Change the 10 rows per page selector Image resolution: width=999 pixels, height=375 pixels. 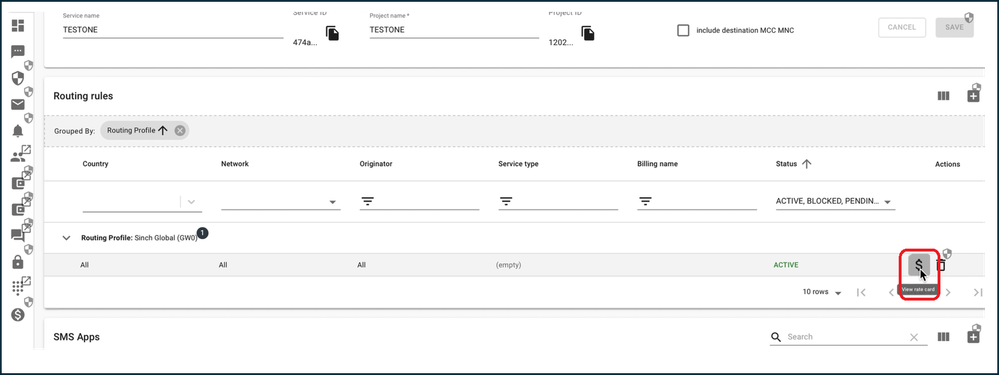point(822,292)
